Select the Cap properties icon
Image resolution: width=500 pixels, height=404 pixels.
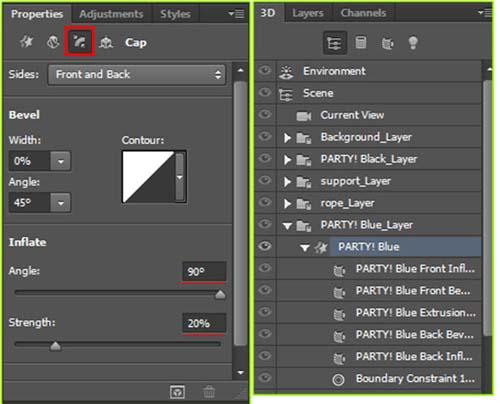click(x=80, y=42)
